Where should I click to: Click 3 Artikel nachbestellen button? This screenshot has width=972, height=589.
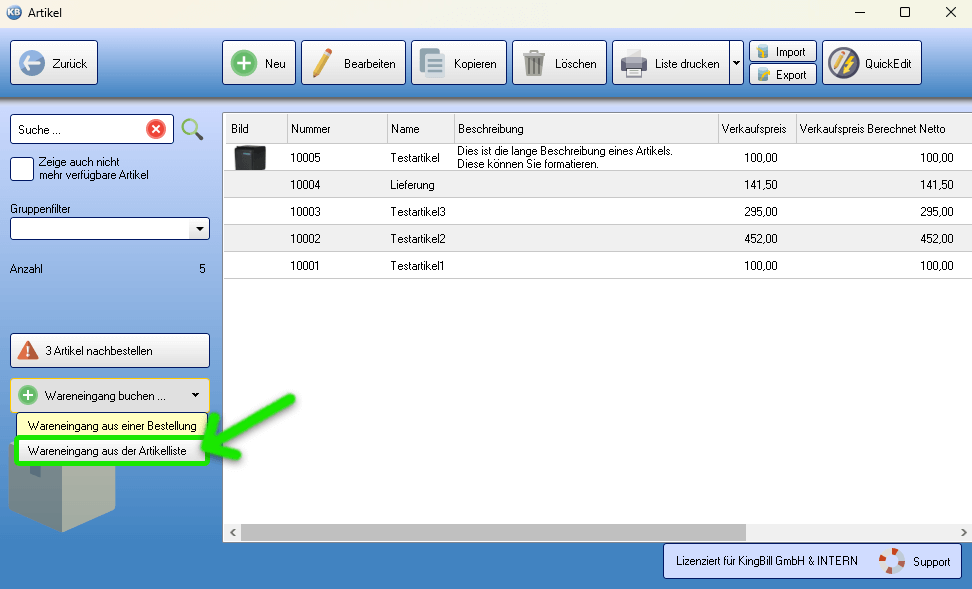[x=110, y=351]
